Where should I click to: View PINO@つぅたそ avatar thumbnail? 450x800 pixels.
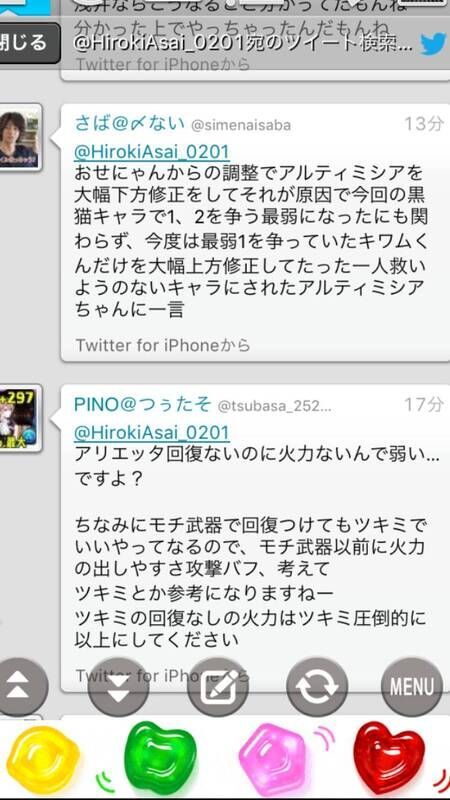pyautogui.click(x=19, y=418)
